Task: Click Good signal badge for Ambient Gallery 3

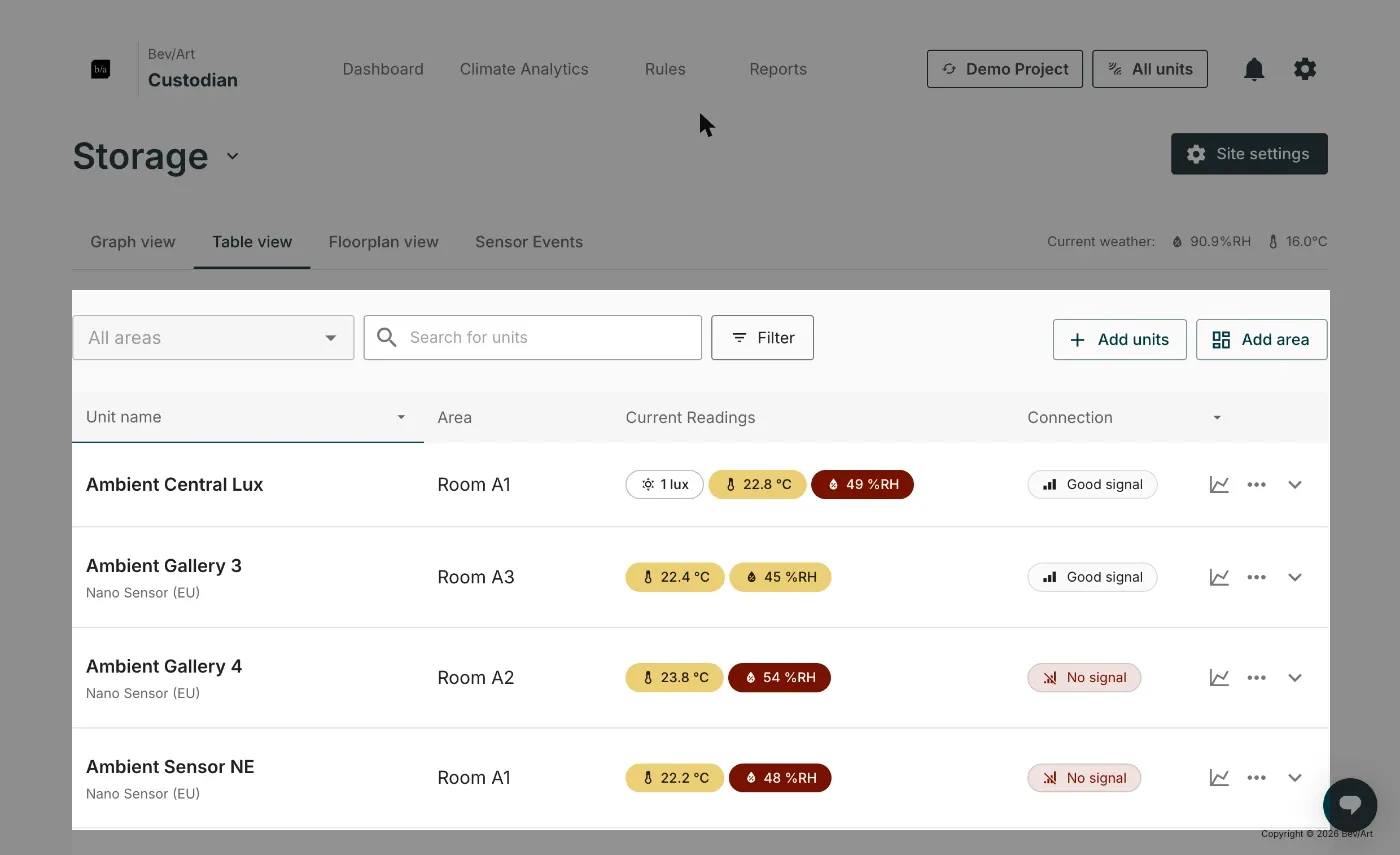Action: pos(1092,577)
